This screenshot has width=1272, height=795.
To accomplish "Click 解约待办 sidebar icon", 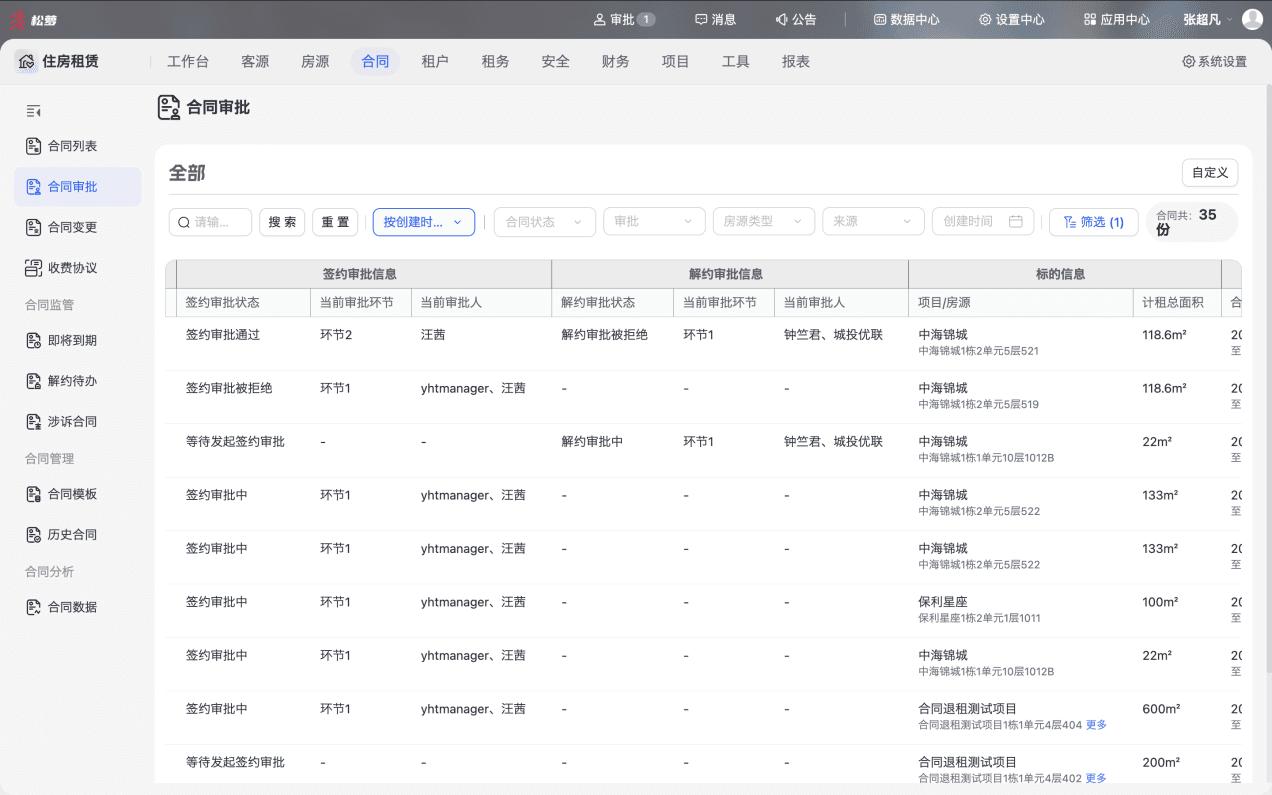I will click(x=33, y=381).
